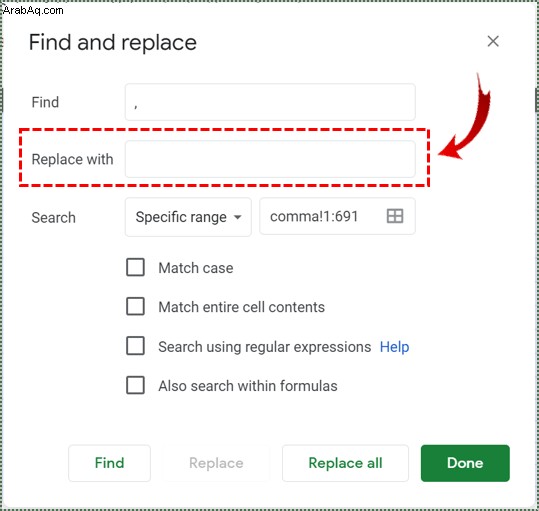
Task: Open the Specific range search dropdown
Action: click(188, 217)
